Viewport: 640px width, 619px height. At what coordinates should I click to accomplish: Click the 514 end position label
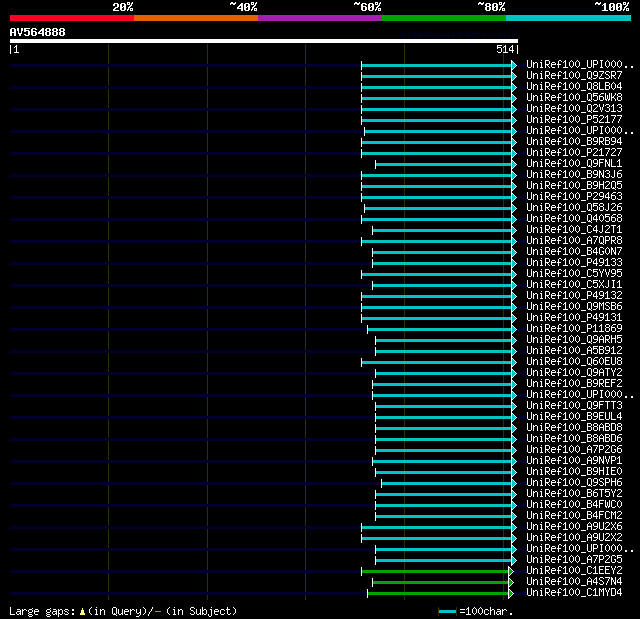pos(505,49)
